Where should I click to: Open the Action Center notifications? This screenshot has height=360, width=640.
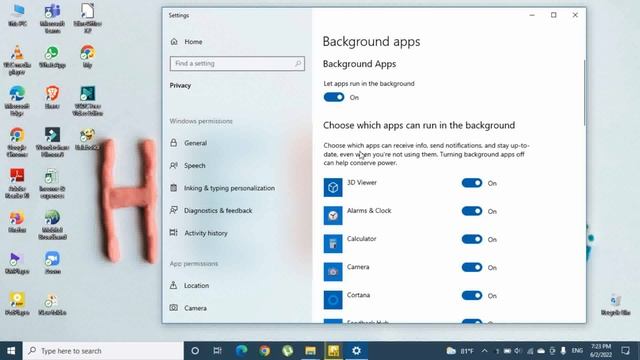point(625,351)
